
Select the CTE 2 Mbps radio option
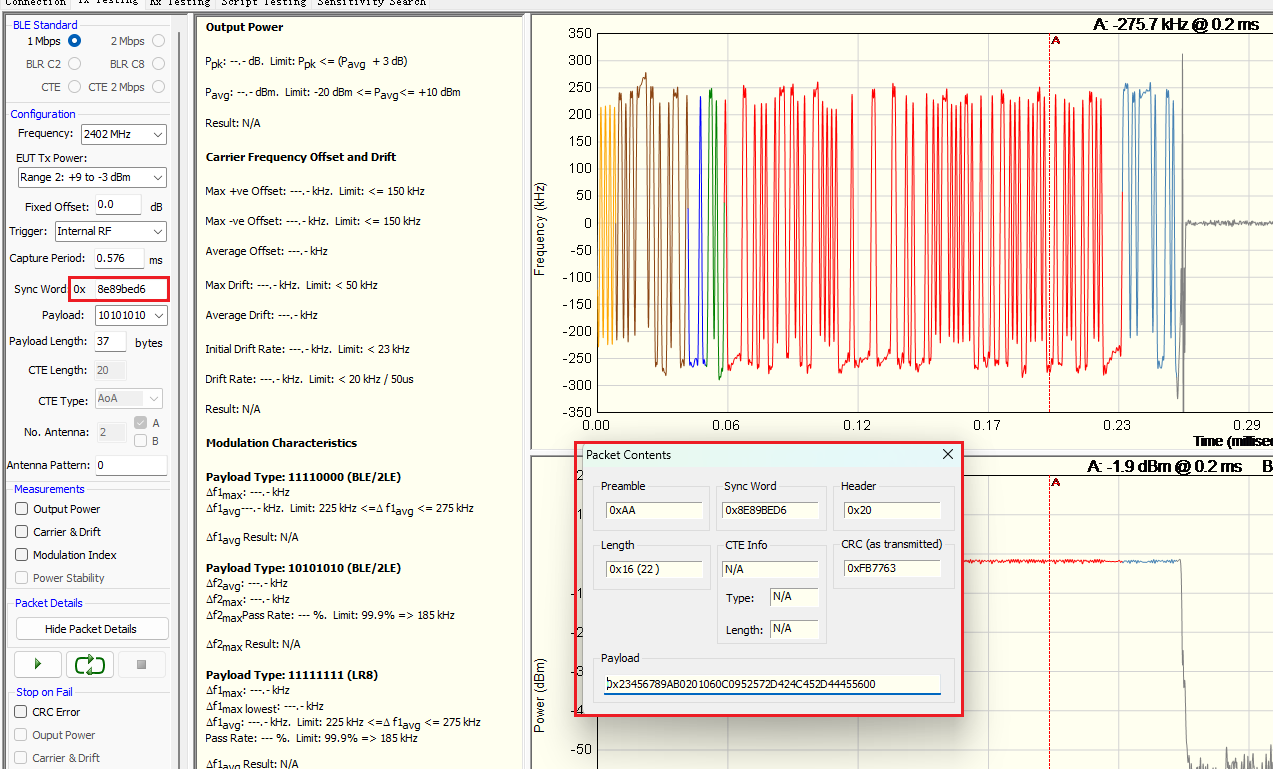pos(159,87)
